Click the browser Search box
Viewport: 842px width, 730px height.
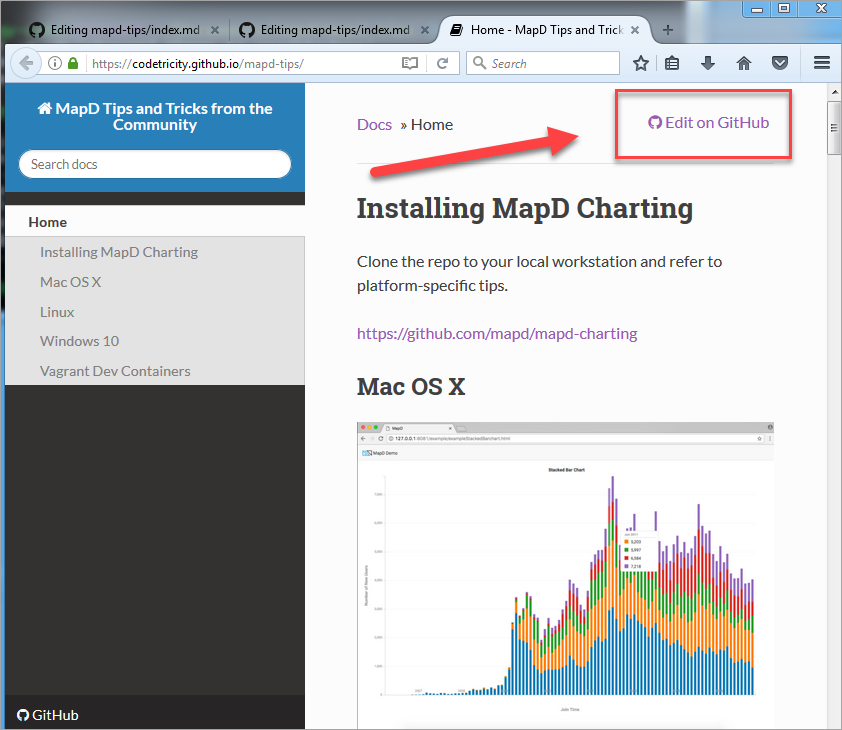pyautogui.click(x=543, y=63)
